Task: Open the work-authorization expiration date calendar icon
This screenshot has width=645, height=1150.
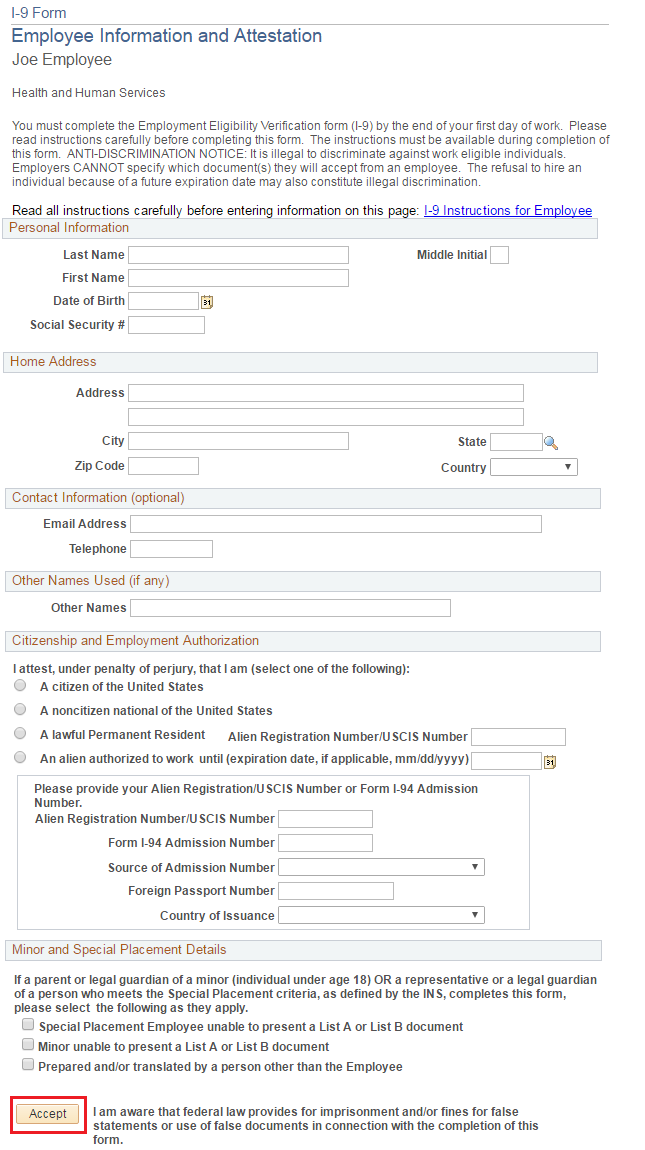Action: click(x=549, y=762)
